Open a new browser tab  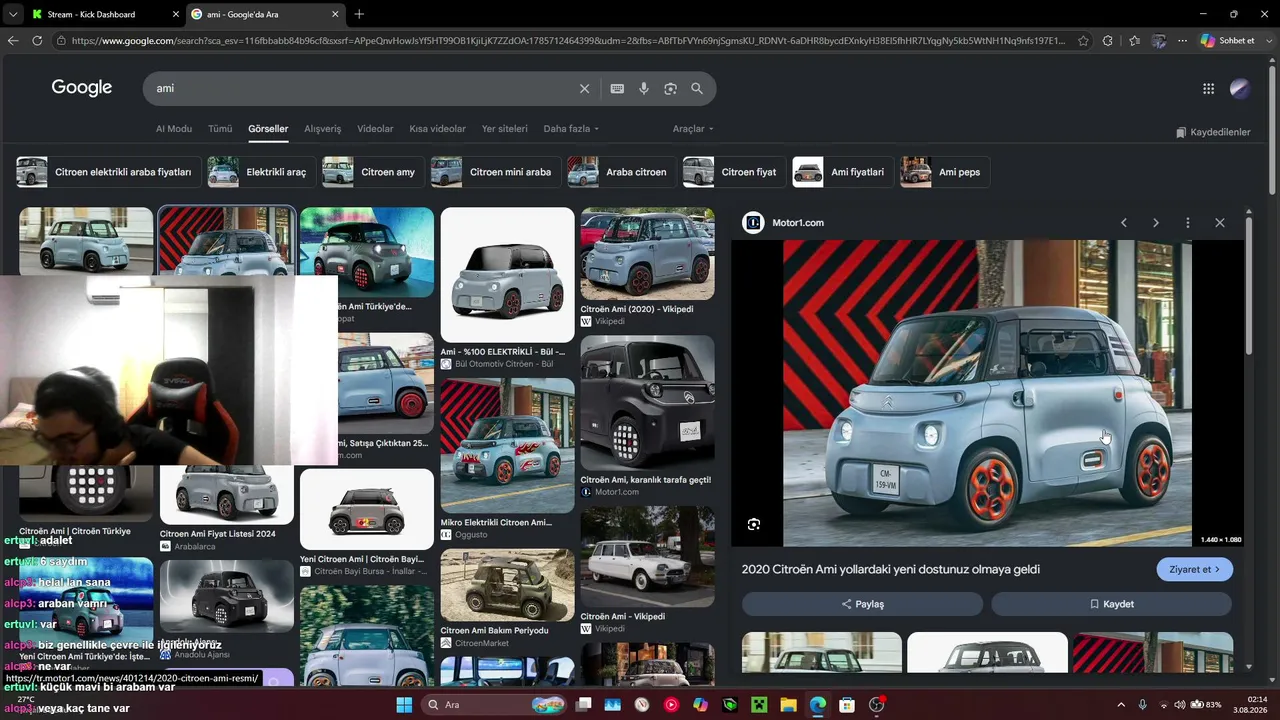pyautogui.click(x=359, y=14)
